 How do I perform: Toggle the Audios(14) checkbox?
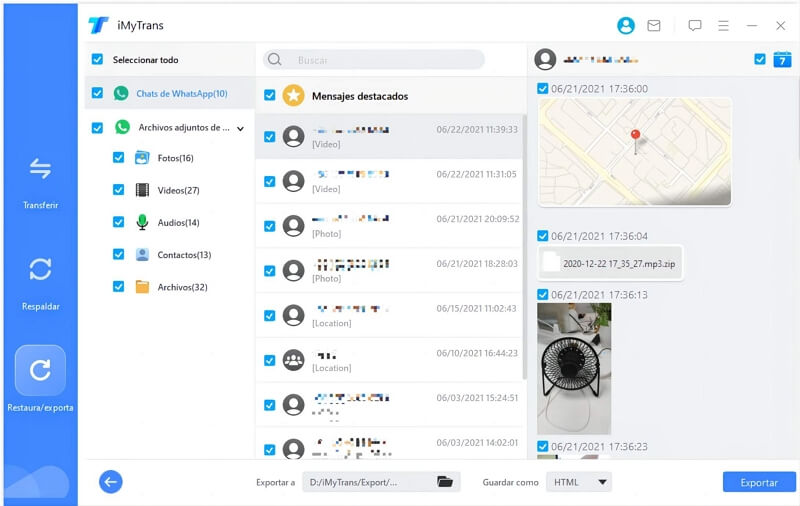(118, 222)
